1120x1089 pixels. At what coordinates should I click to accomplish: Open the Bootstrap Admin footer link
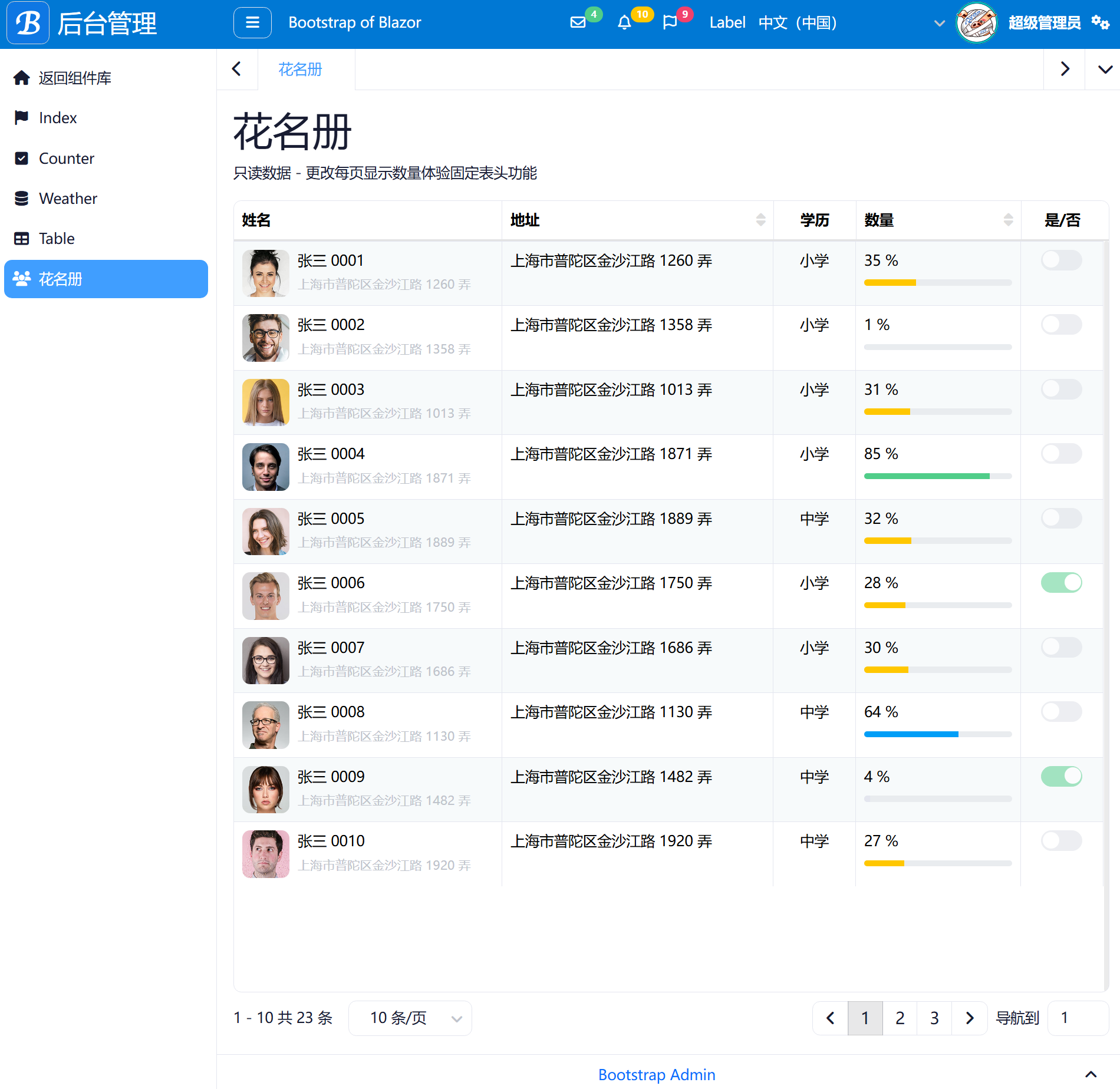(x=657, y=1074)
